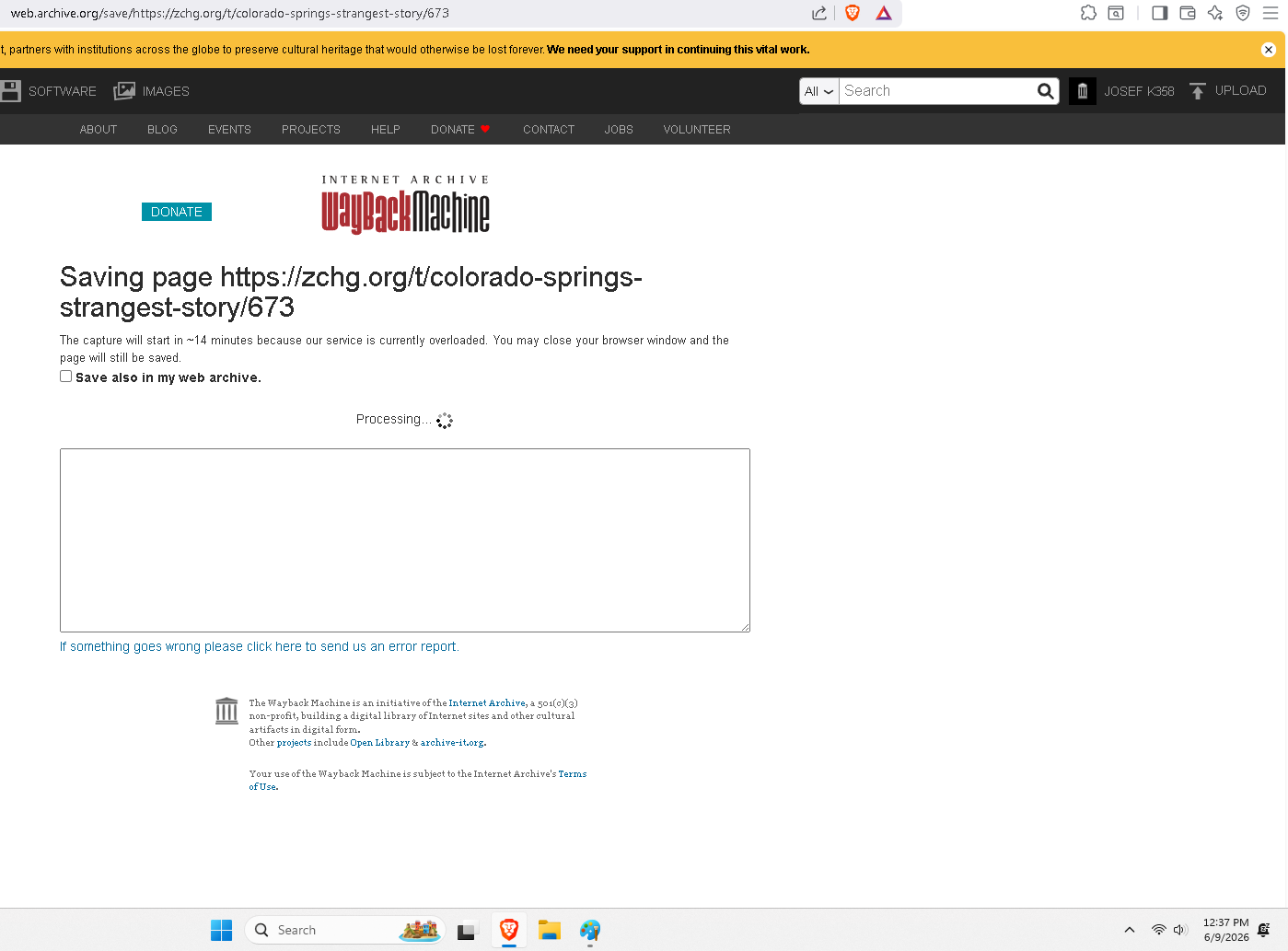Image resolution: width=1288 pixels, height=951 pixels.
Task: Click the UPLOAD link in the top bar
Action: coord(1240,90)
